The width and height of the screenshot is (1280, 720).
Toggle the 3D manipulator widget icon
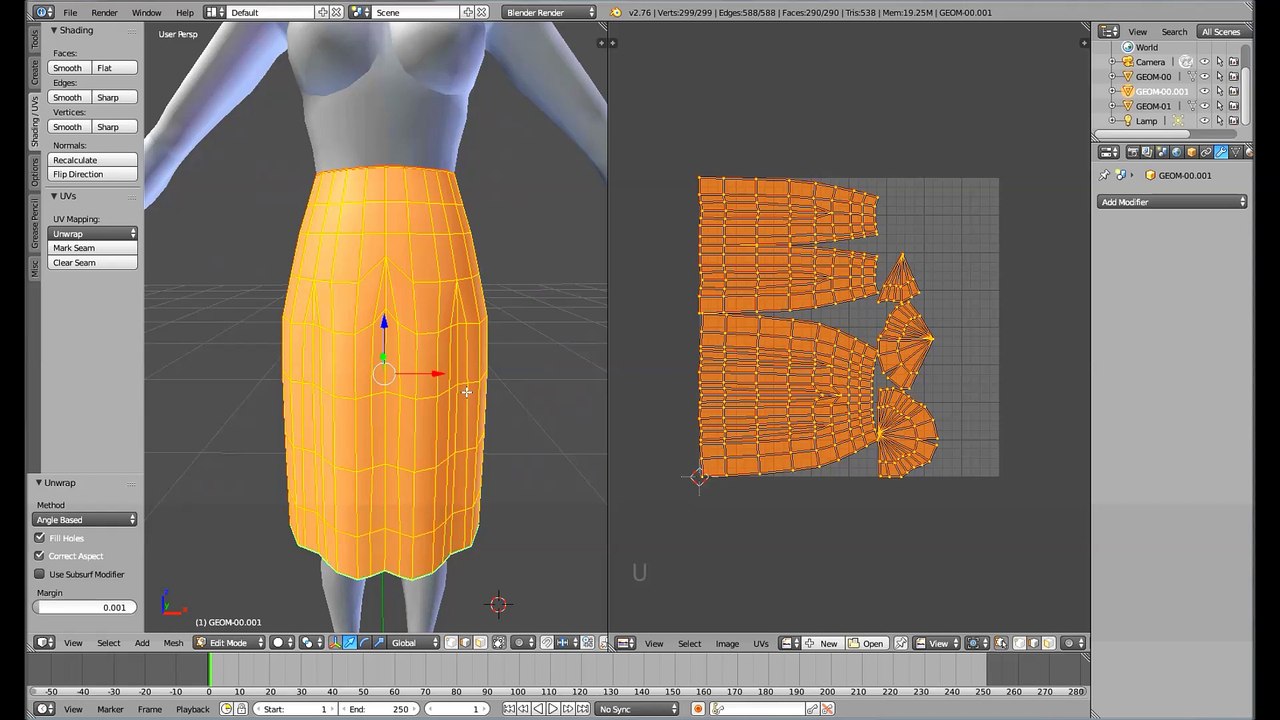point(334,643)
